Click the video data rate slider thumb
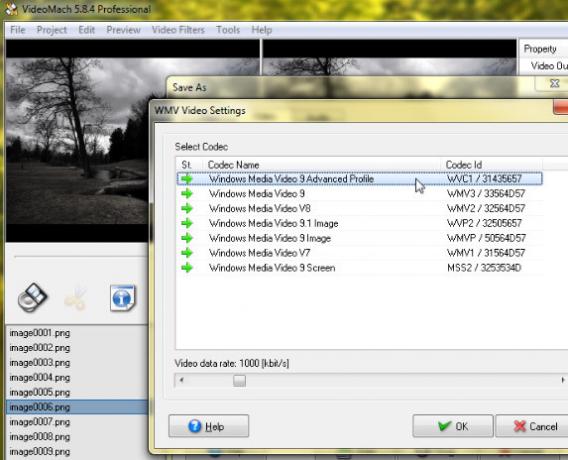Image resolution: width=568 pixels, height=460 pixels. 239,380
